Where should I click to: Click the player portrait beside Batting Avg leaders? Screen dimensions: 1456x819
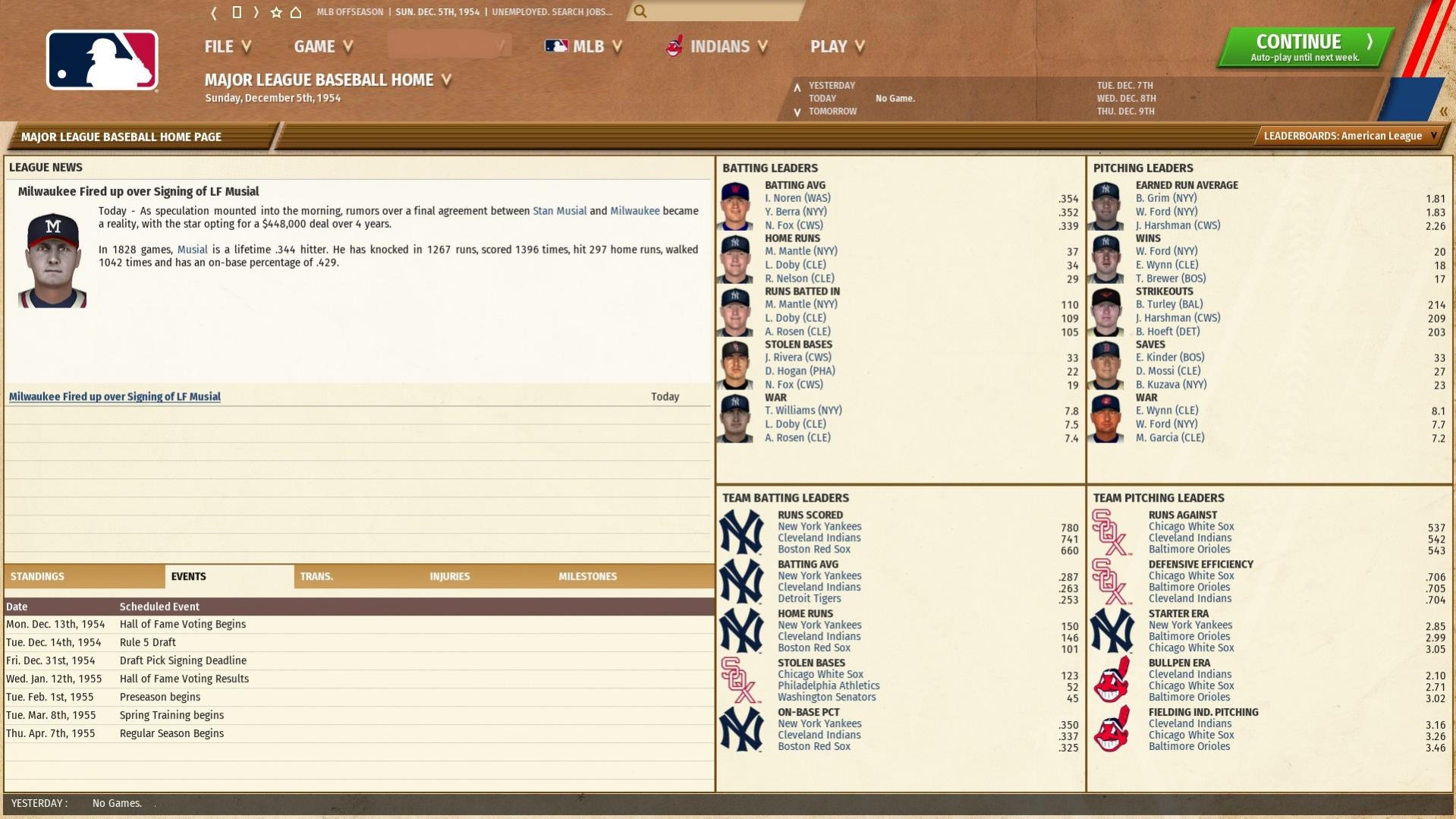pos(735,206)
